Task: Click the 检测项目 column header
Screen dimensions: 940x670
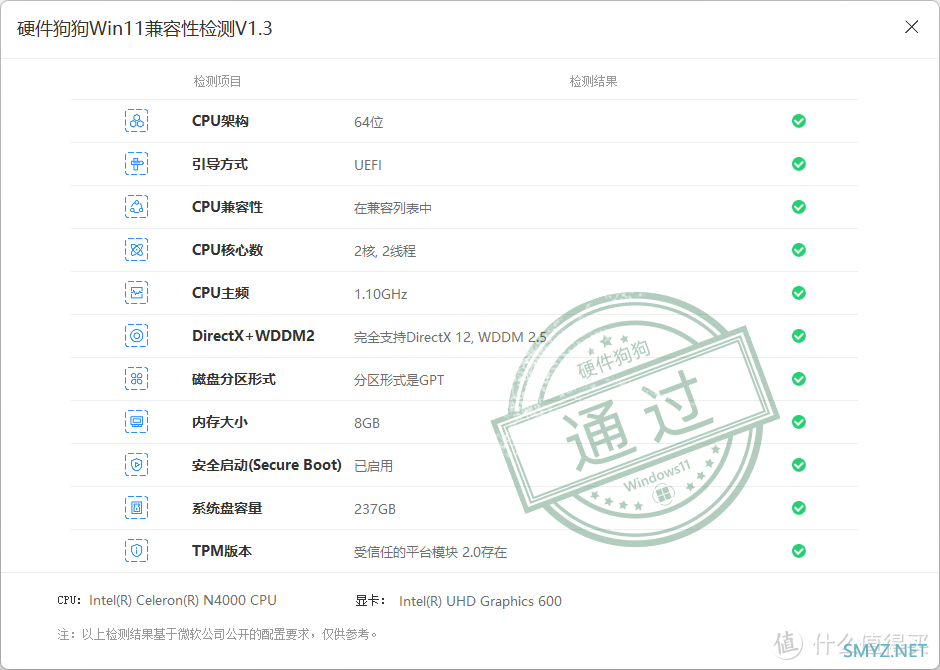Action: [217, 82]
